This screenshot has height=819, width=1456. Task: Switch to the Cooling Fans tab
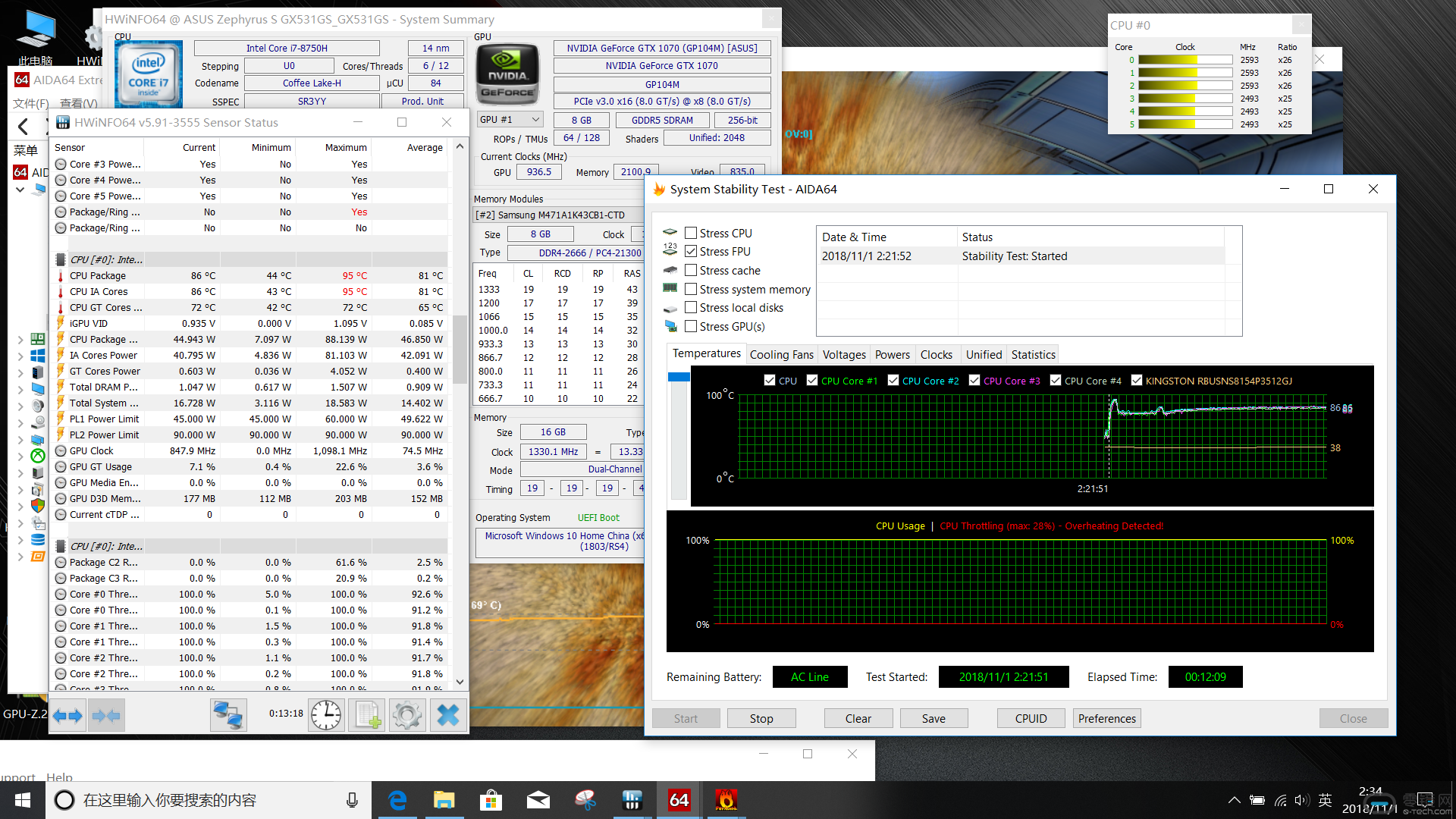[x=781, y=354]
